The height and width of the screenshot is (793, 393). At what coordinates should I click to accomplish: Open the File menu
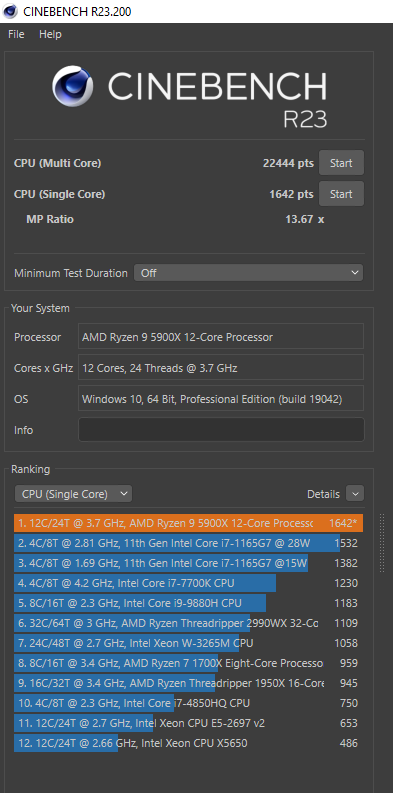click(16, 34)
